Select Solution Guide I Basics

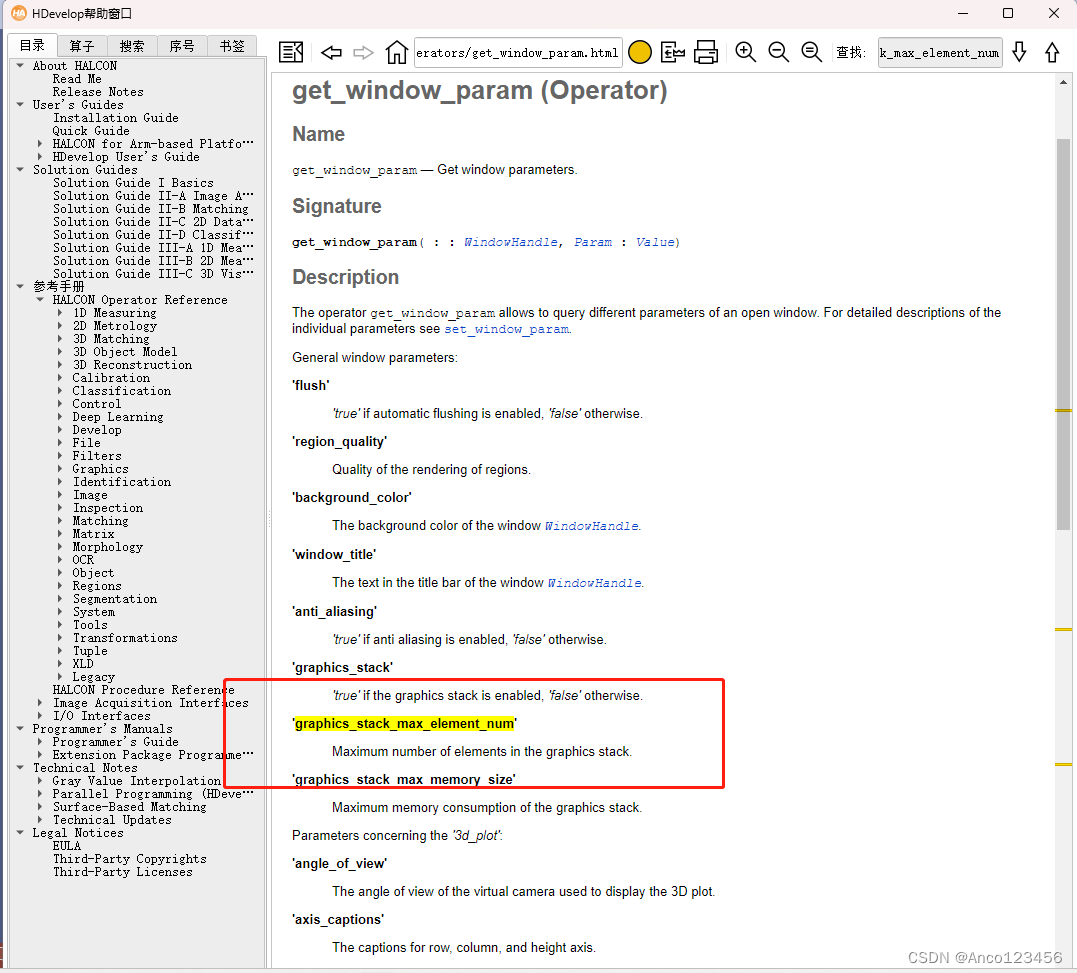133,183
